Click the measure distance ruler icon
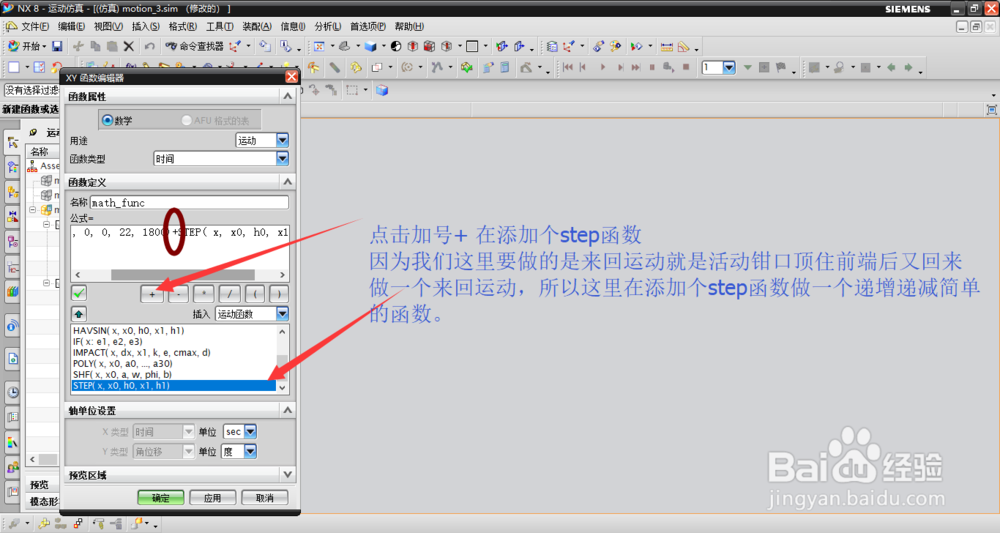The height and width of the screenshot is (533, 1000). click(666, 47)
